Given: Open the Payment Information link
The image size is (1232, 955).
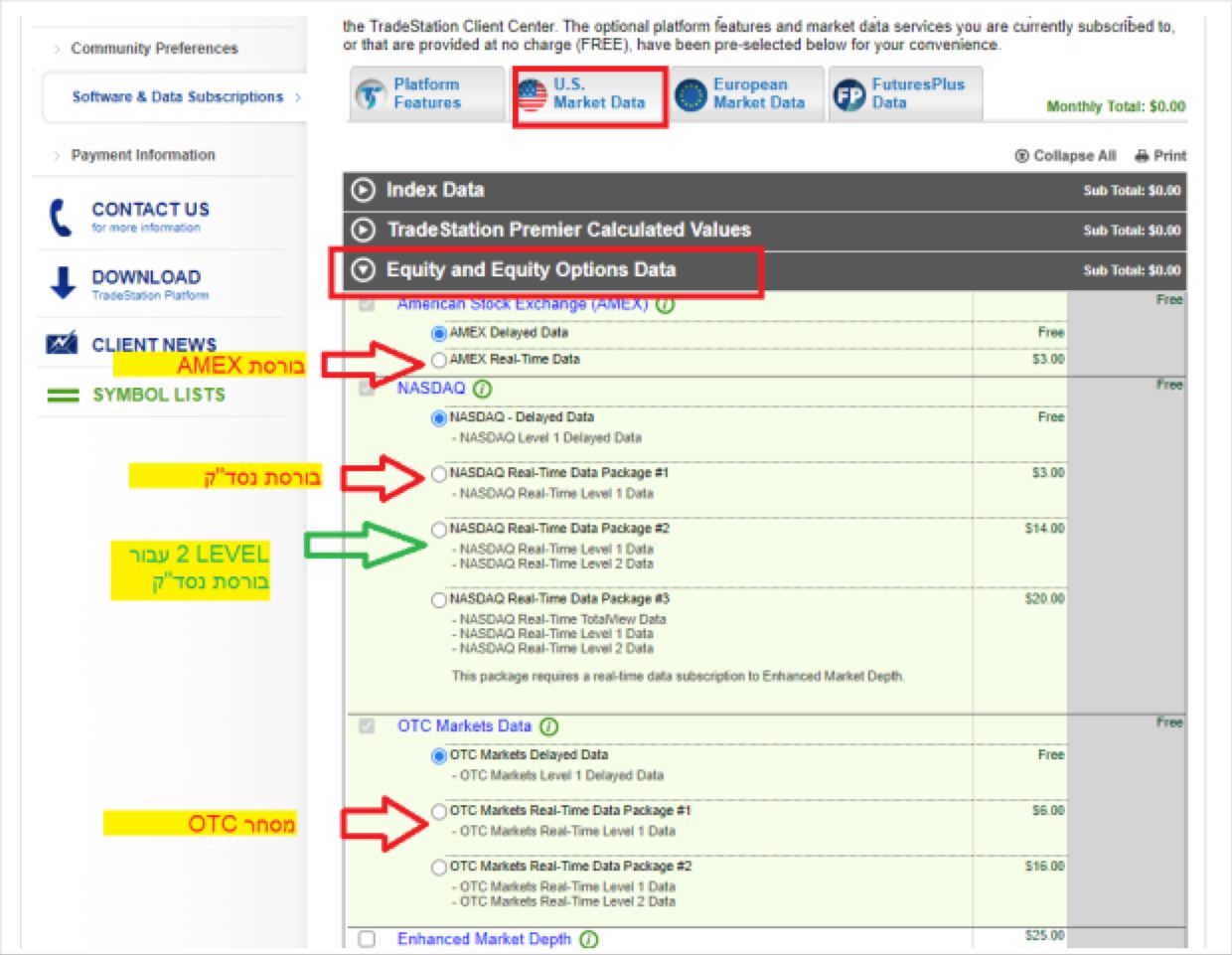Looking at the screenshot, I should coord(142,155).
